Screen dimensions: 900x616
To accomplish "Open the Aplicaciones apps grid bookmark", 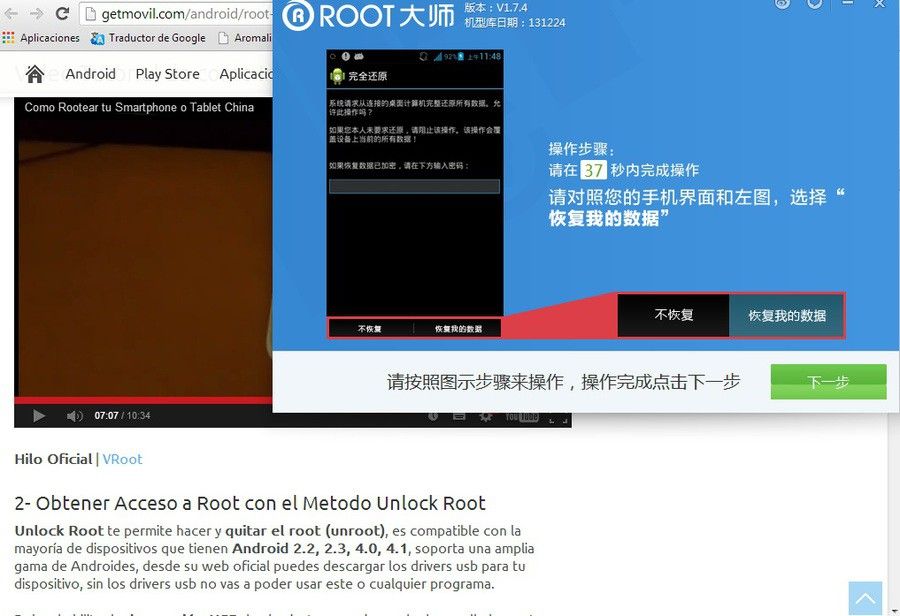I will click(x=41, y=38).
